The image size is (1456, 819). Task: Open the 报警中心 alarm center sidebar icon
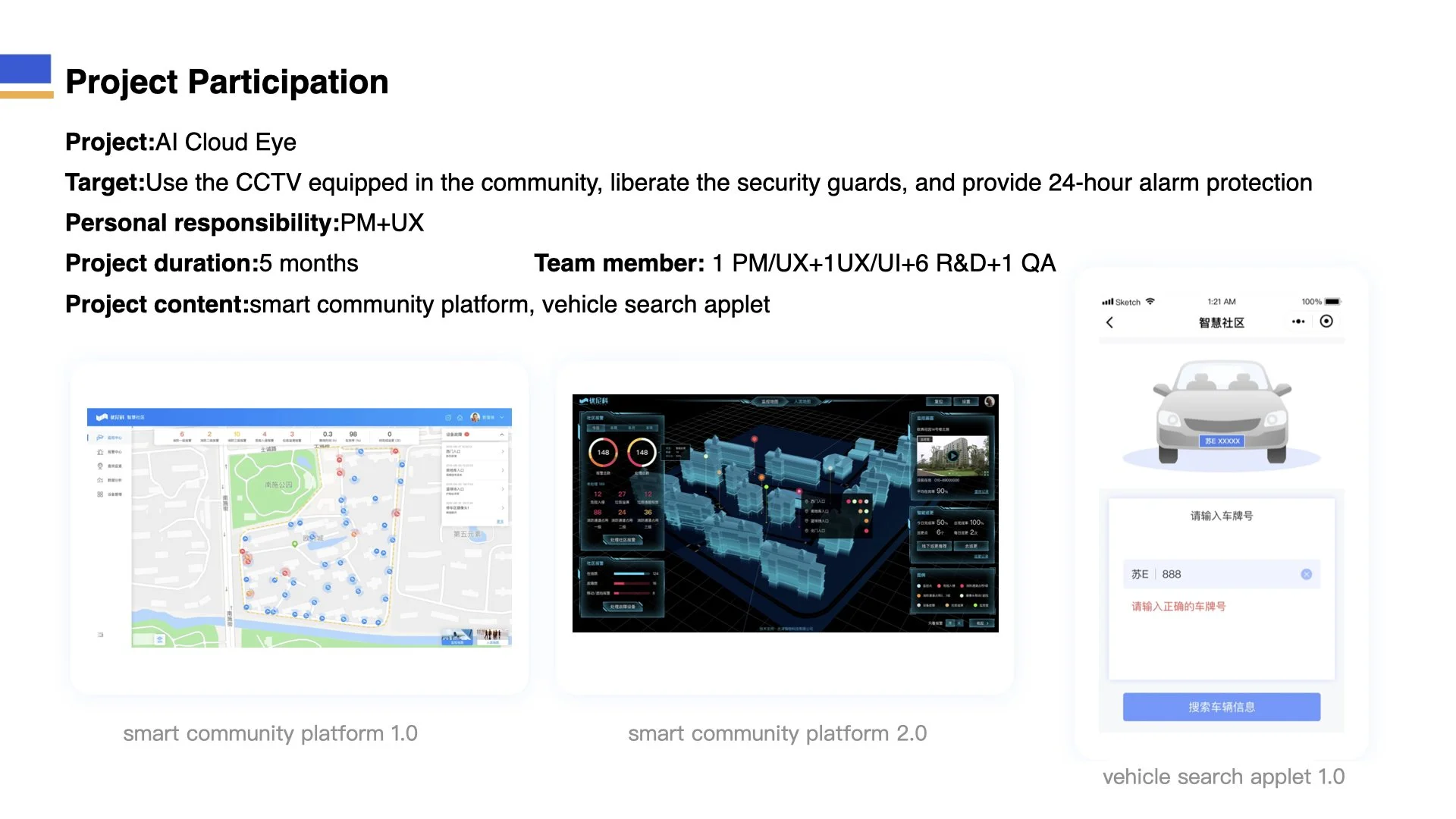coord(100,452)
